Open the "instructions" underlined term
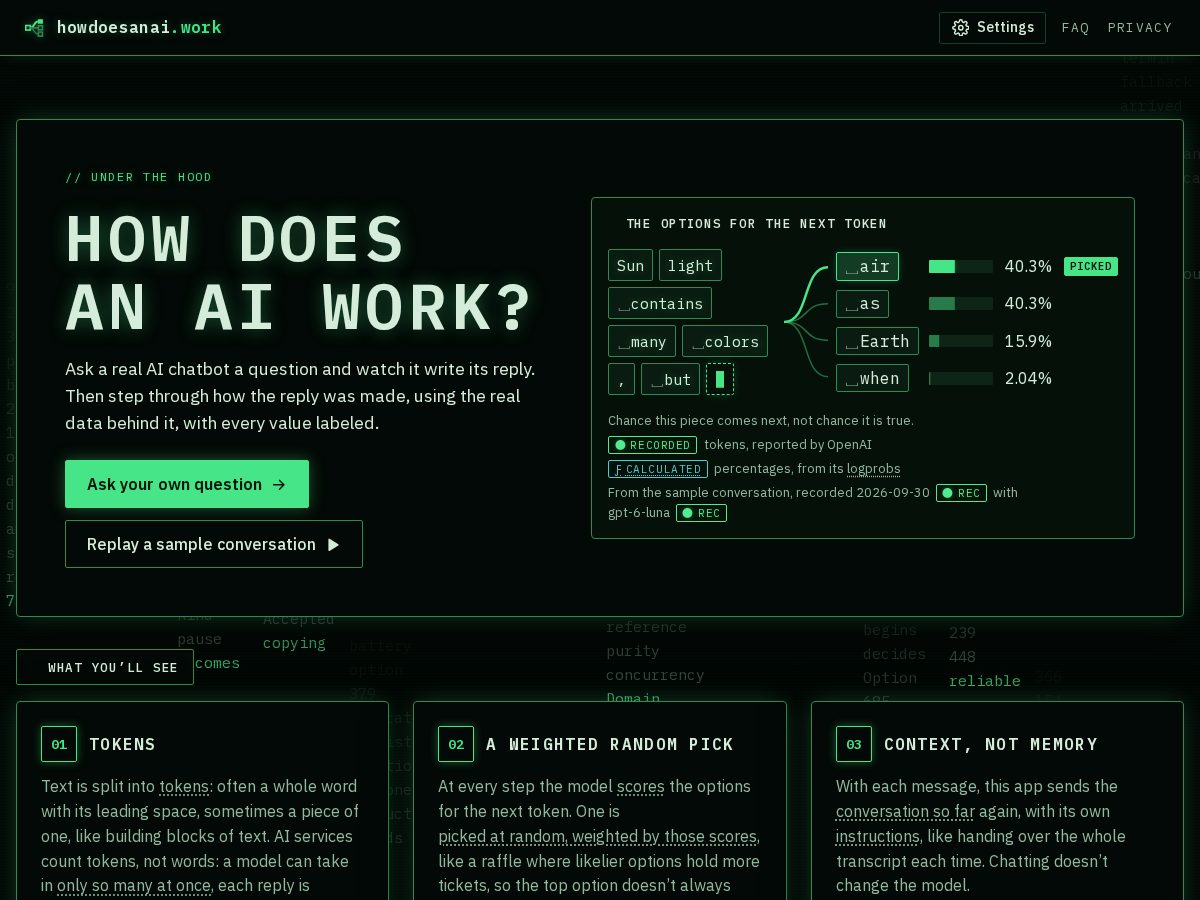 [878, 837]
